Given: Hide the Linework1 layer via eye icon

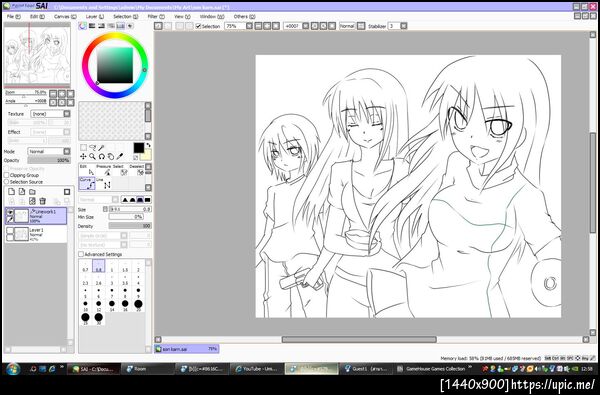Looking at the screenshot, I should click(10, 212).
